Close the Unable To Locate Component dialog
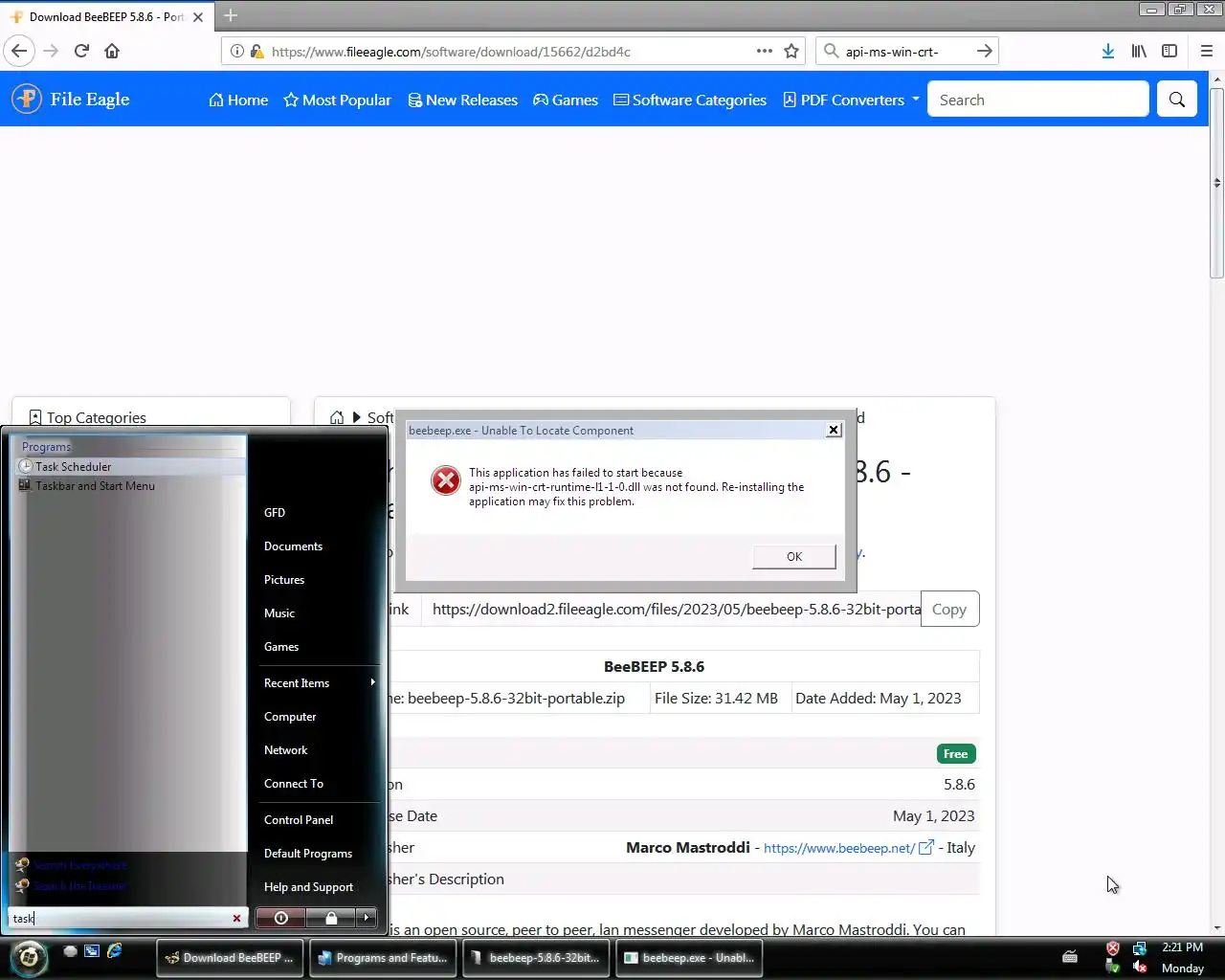This screenshot has width=1225, height=980. point(834,430)
